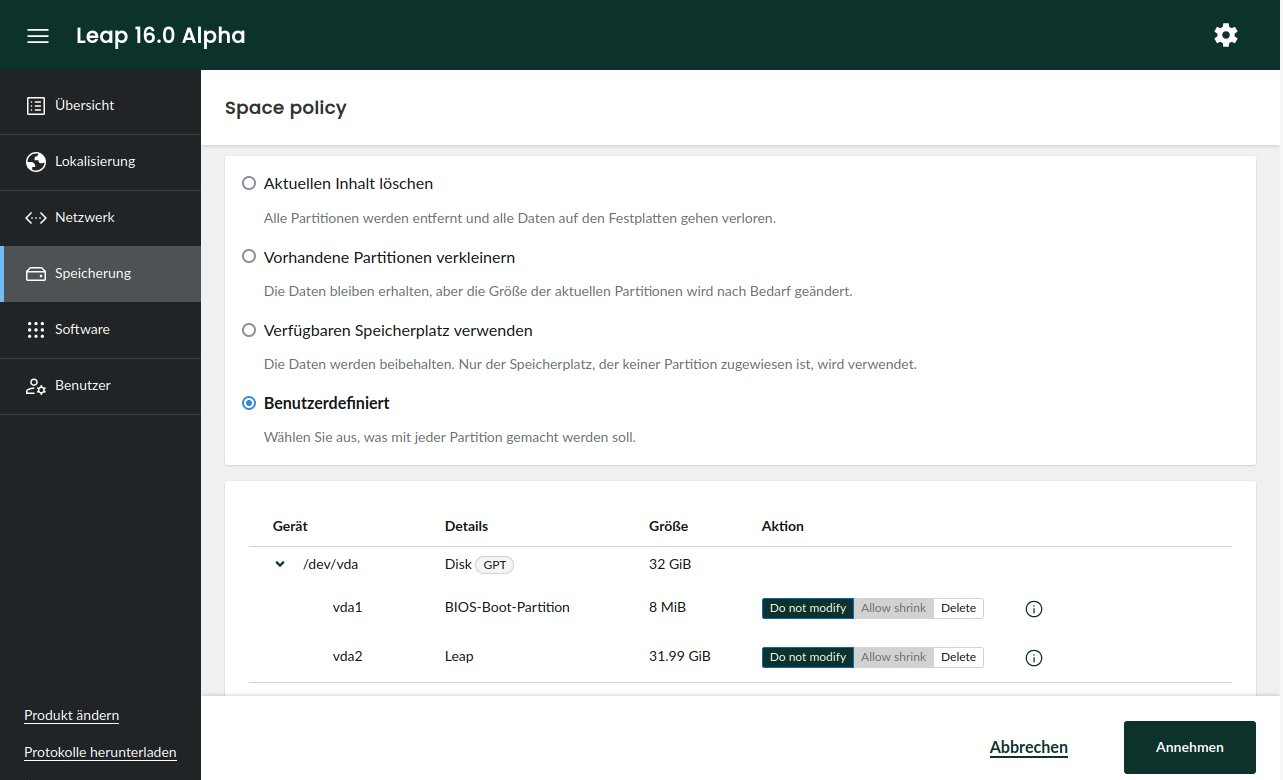1283x780 pixels.
Task: Open the hamburger navigation menu
Action: [x=38, y=36]
